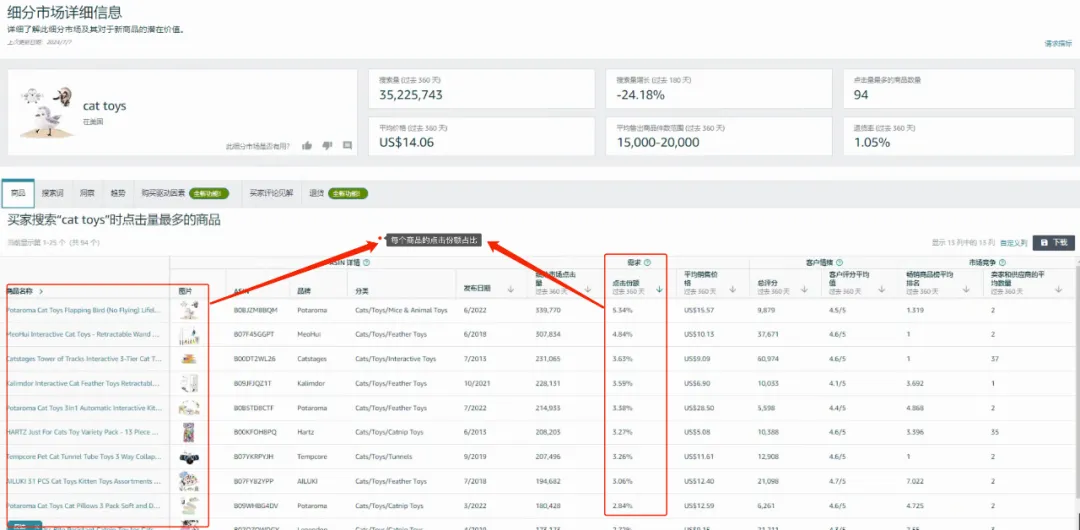Click the 自定义列 link
The height and width of the screenshot is (530, 1080).
pos(1013,243)
